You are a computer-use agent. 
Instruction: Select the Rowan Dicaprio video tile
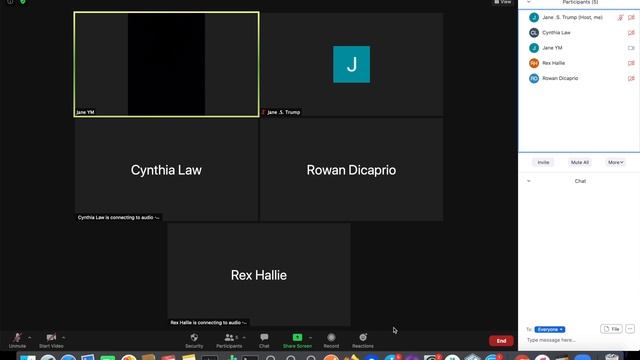pyautogui.click(x=351, y=170)
